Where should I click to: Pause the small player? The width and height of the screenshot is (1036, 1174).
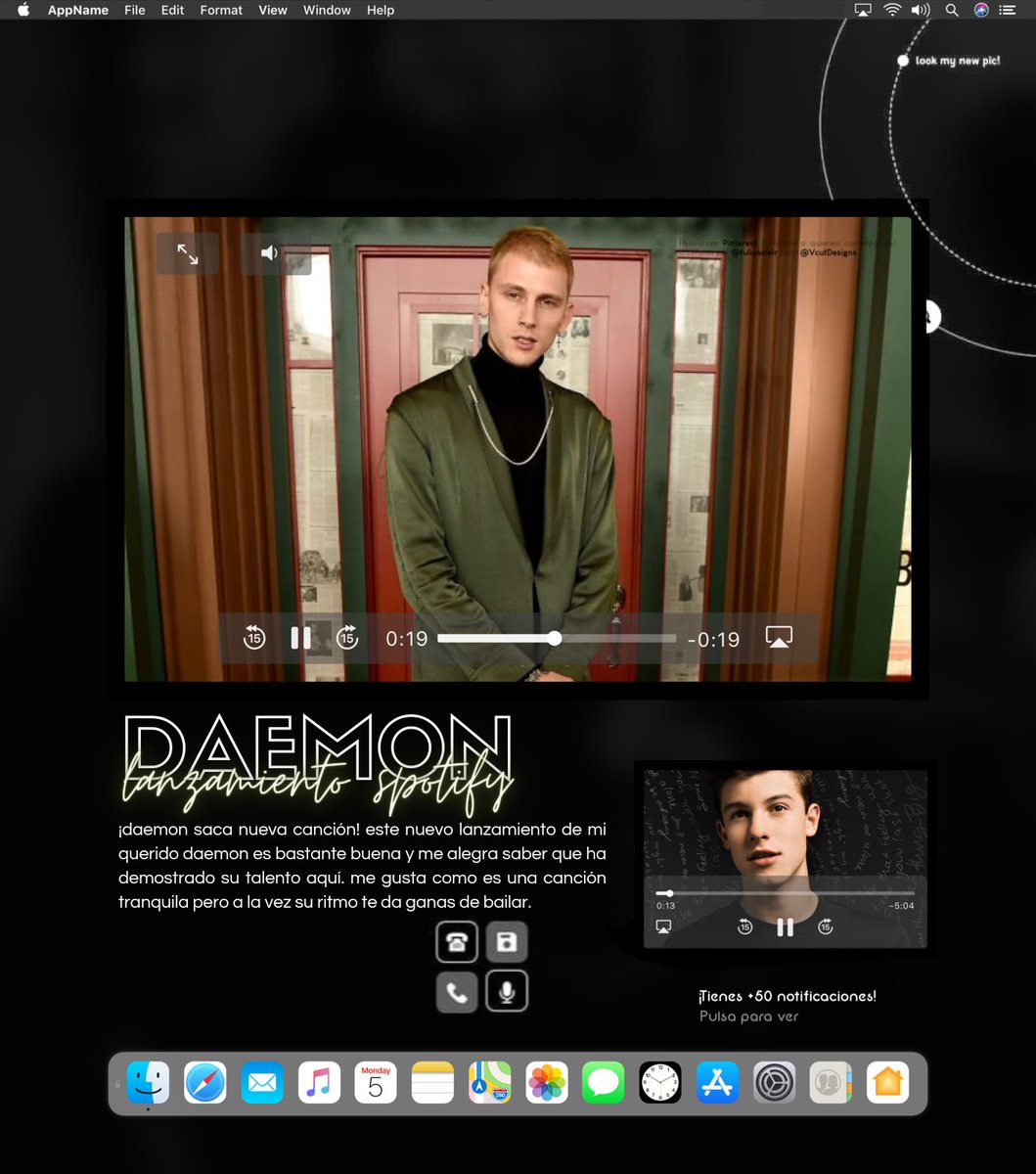785,926
